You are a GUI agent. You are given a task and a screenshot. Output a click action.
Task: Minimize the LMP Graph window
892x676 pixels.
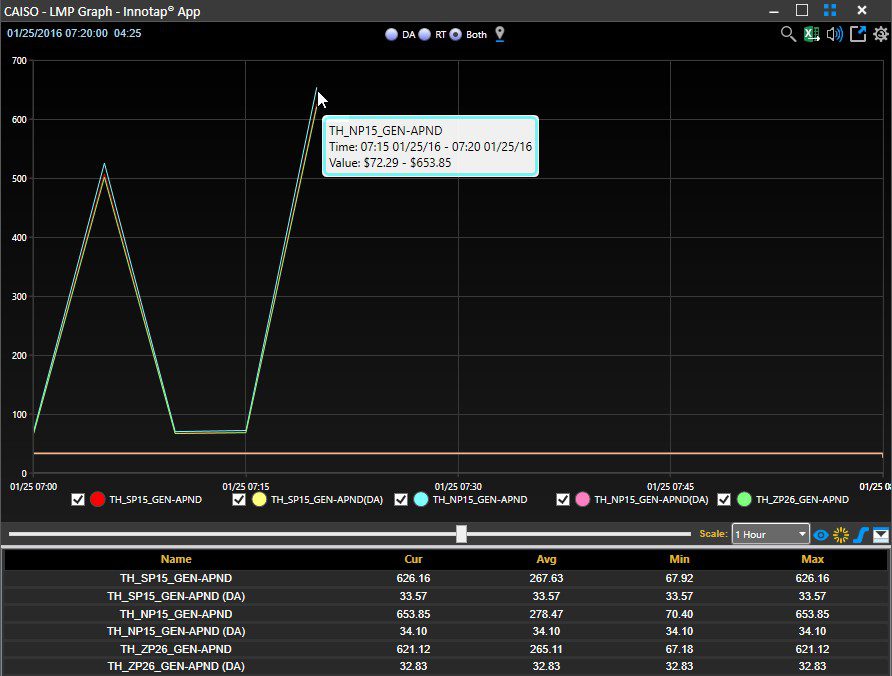(x=774, y=10)
